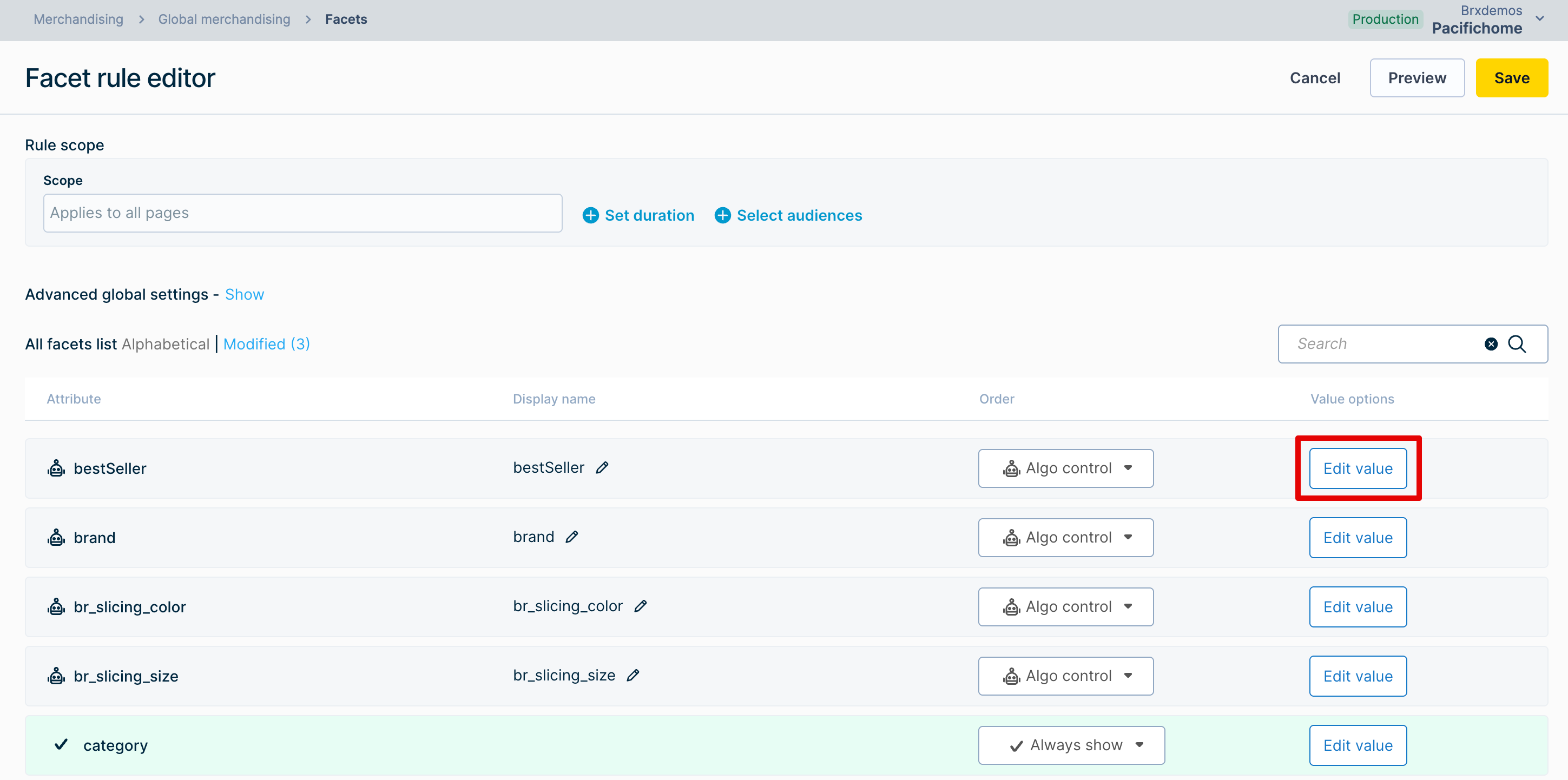Save the facet rule

tap(1512, 78)
